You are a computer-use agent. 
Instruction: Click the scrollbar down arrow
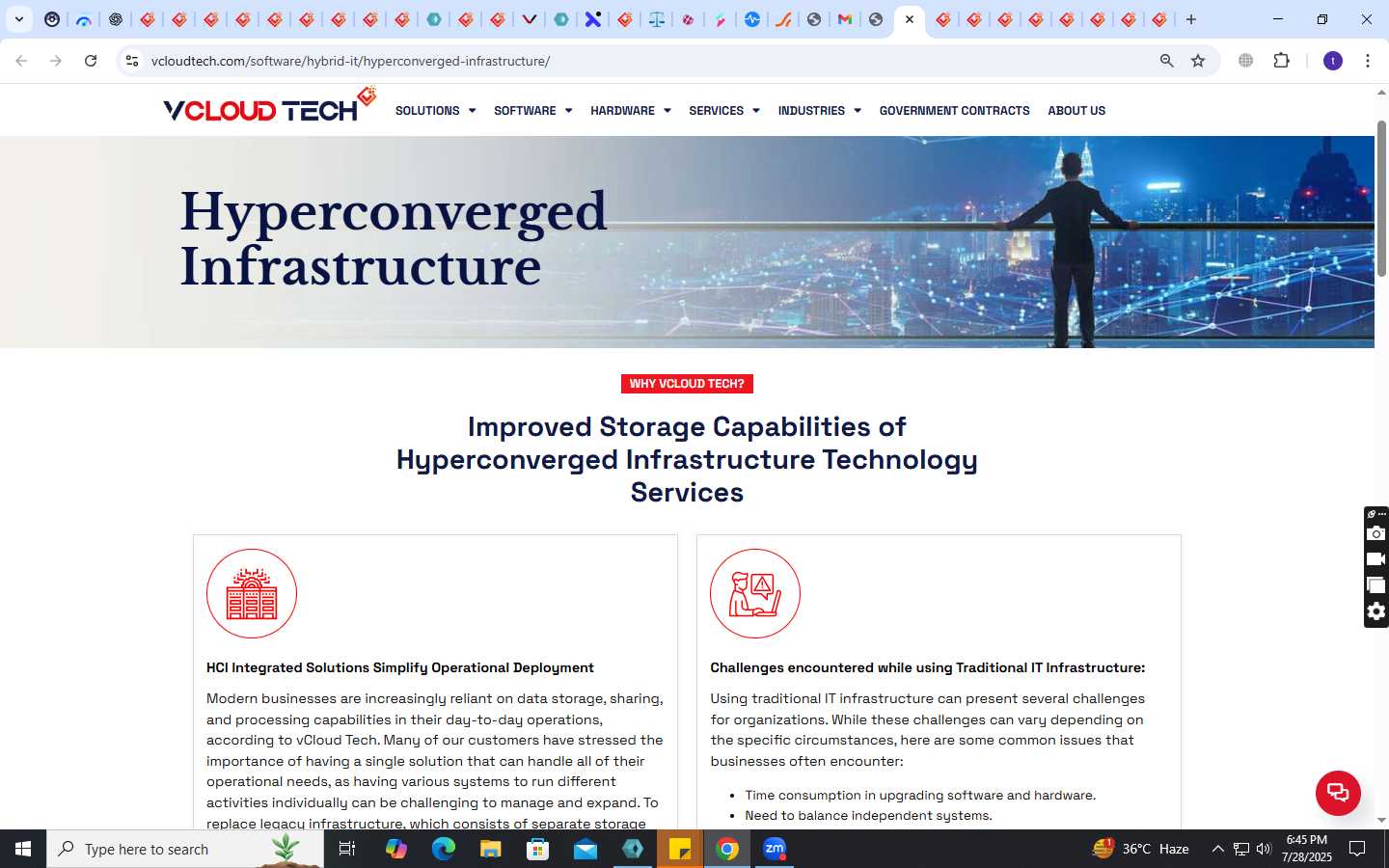tap(1381, 820)
